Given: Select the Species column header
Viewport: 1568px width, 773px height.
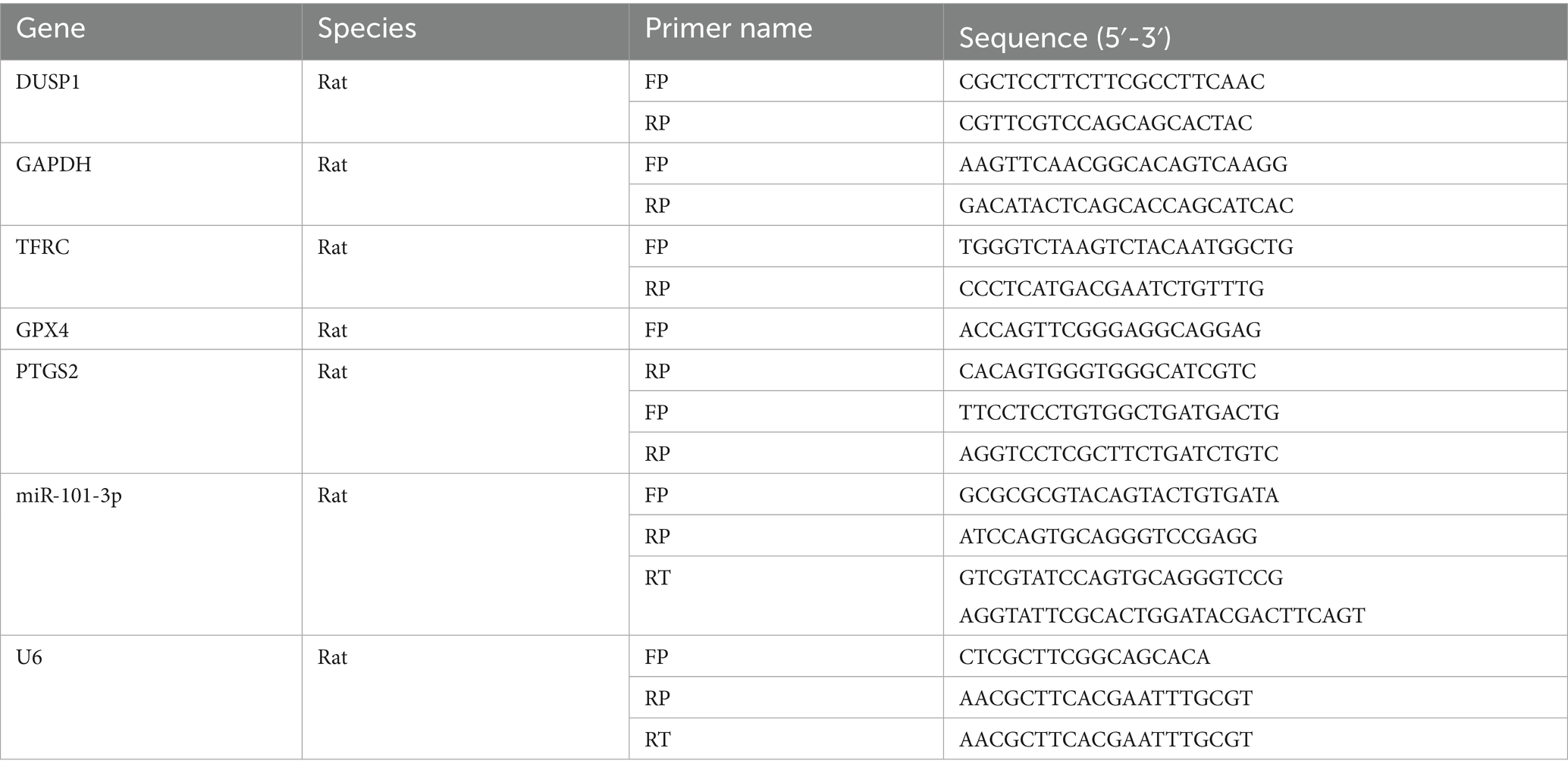Looking at the screenshot, I should point(466,30).
